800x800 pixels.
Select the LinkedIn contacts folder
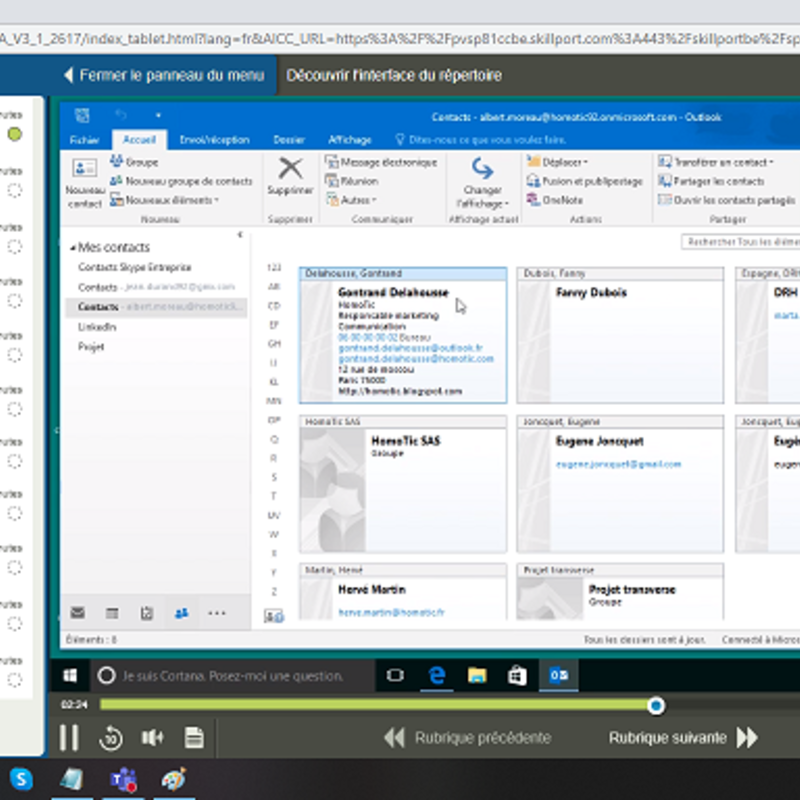pos(97,327)
